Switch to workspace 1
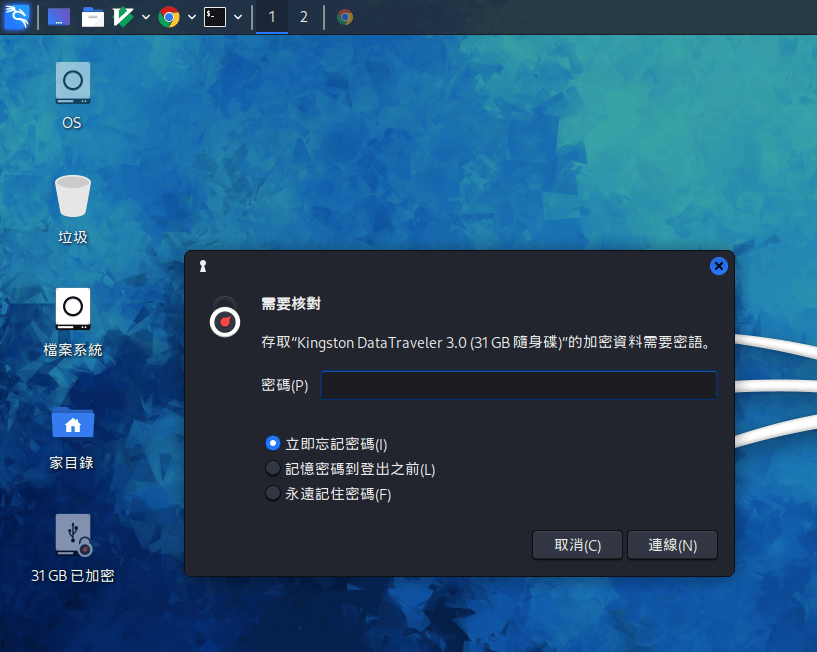The width and height of the screenshot is (817, 652). coord(272,17)
